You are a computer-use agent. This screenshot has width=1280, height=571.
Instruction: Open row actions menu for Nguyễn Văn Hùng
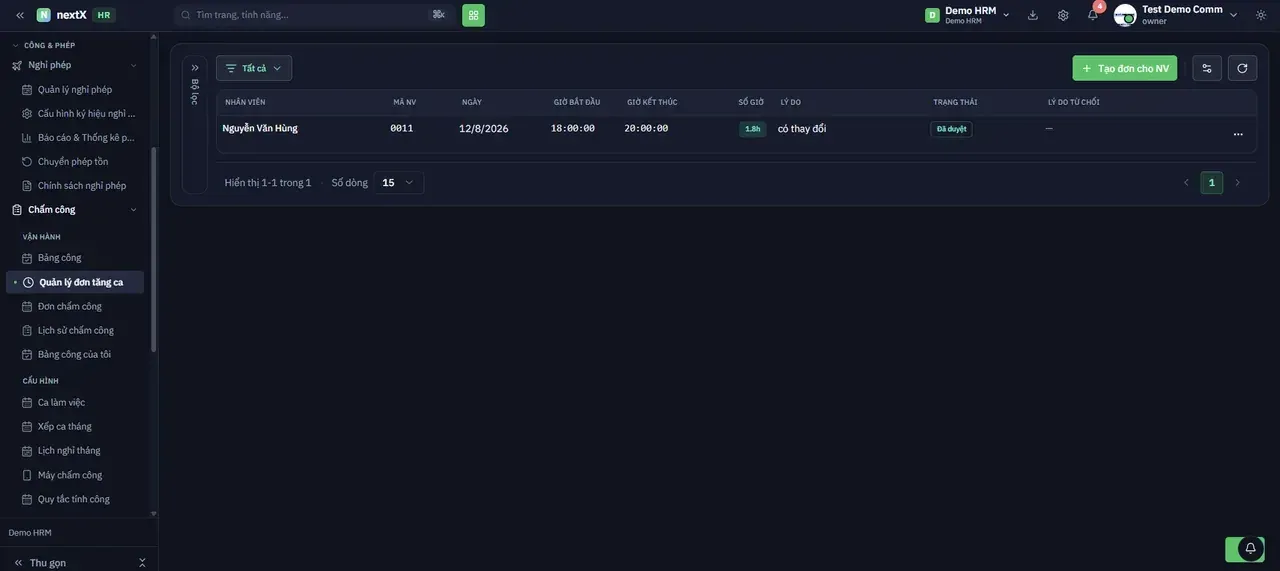click(x=1238, y=134)
